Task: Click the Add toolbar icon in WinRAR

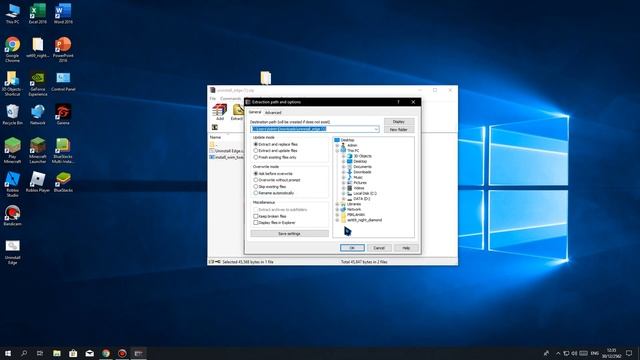Action: coord(220,112)
